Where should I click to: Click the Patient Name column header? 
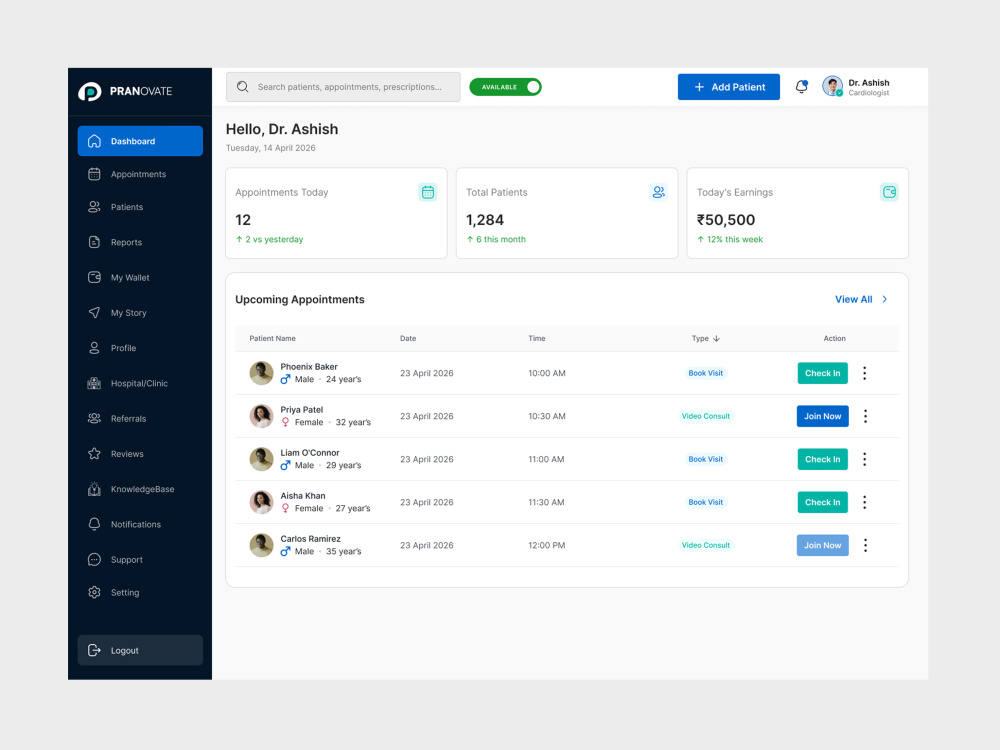tap(272, 339)
